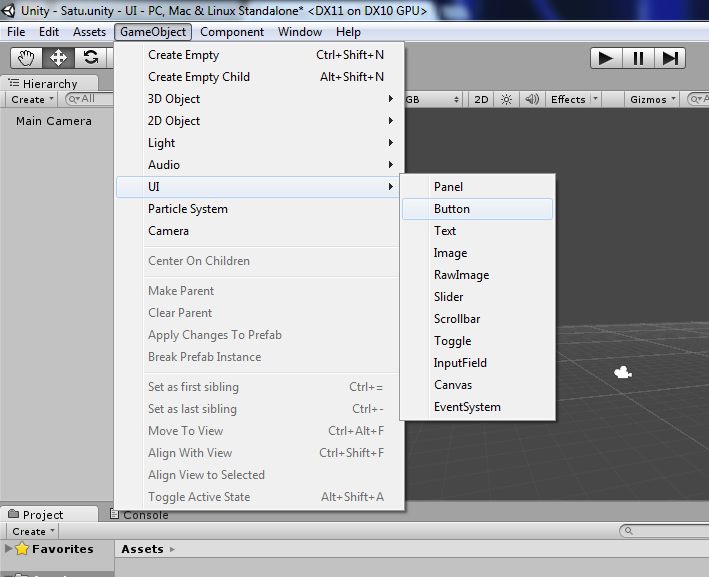Open the Project Create dropdown
Screen dimensions: 709x577
pos(33,531)
